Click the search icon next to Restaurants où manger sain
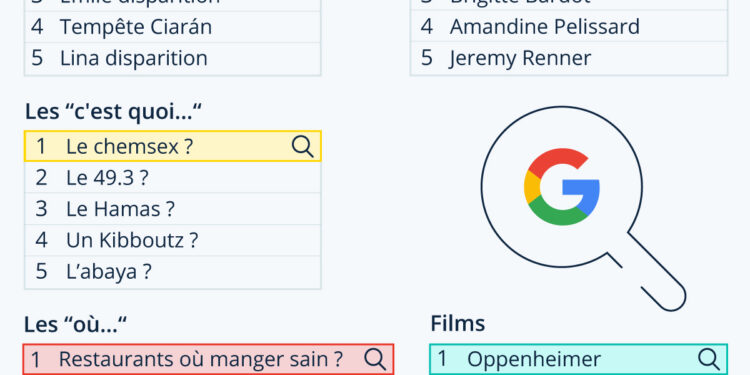The image size is (750, 375). tap(375, 359)
